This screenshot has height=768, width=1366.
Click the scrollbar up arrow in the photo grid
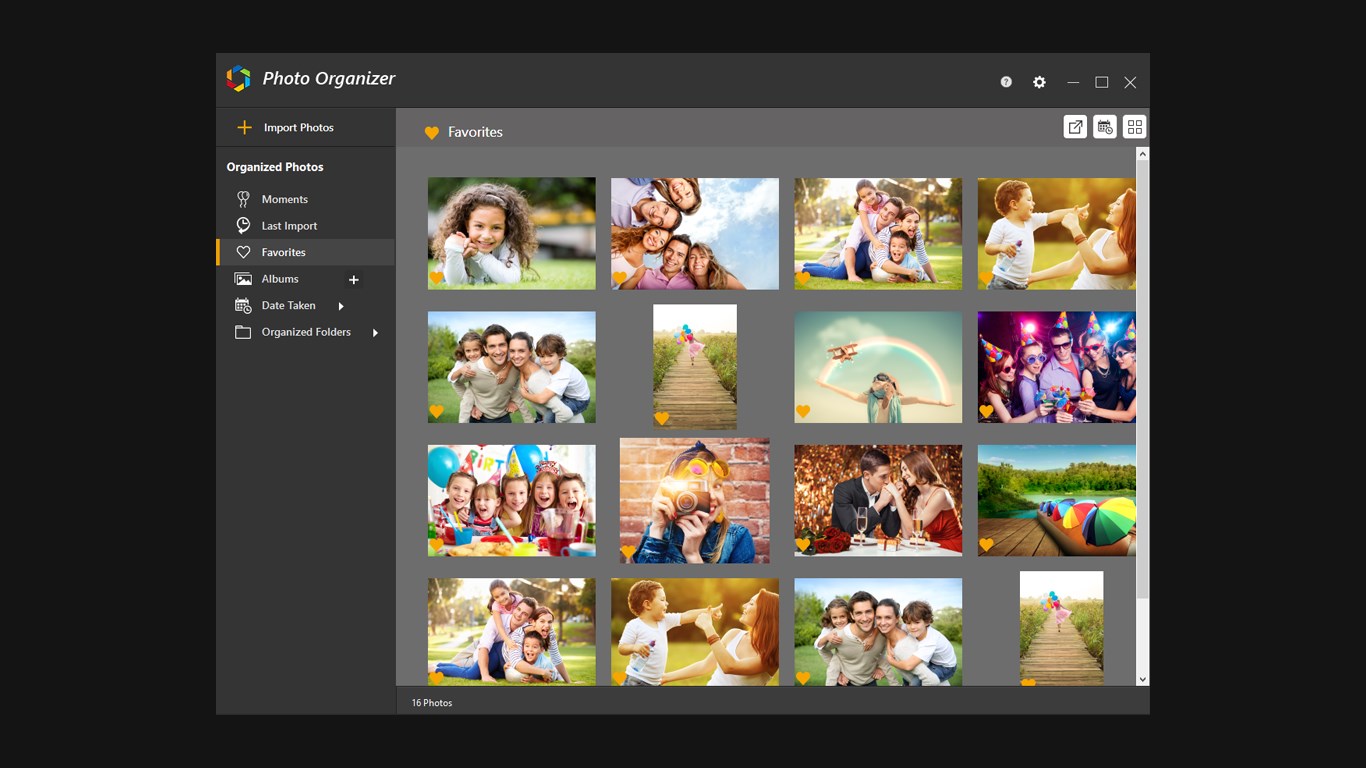click(1143, 154)
